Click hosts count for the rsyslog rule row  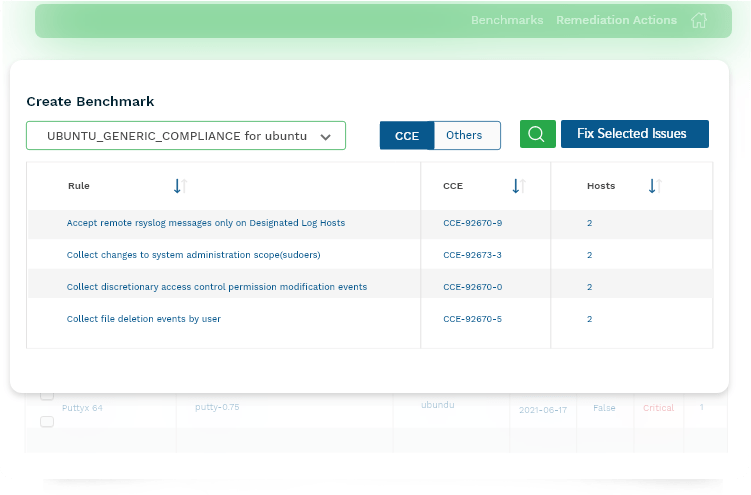pos(590,223)
